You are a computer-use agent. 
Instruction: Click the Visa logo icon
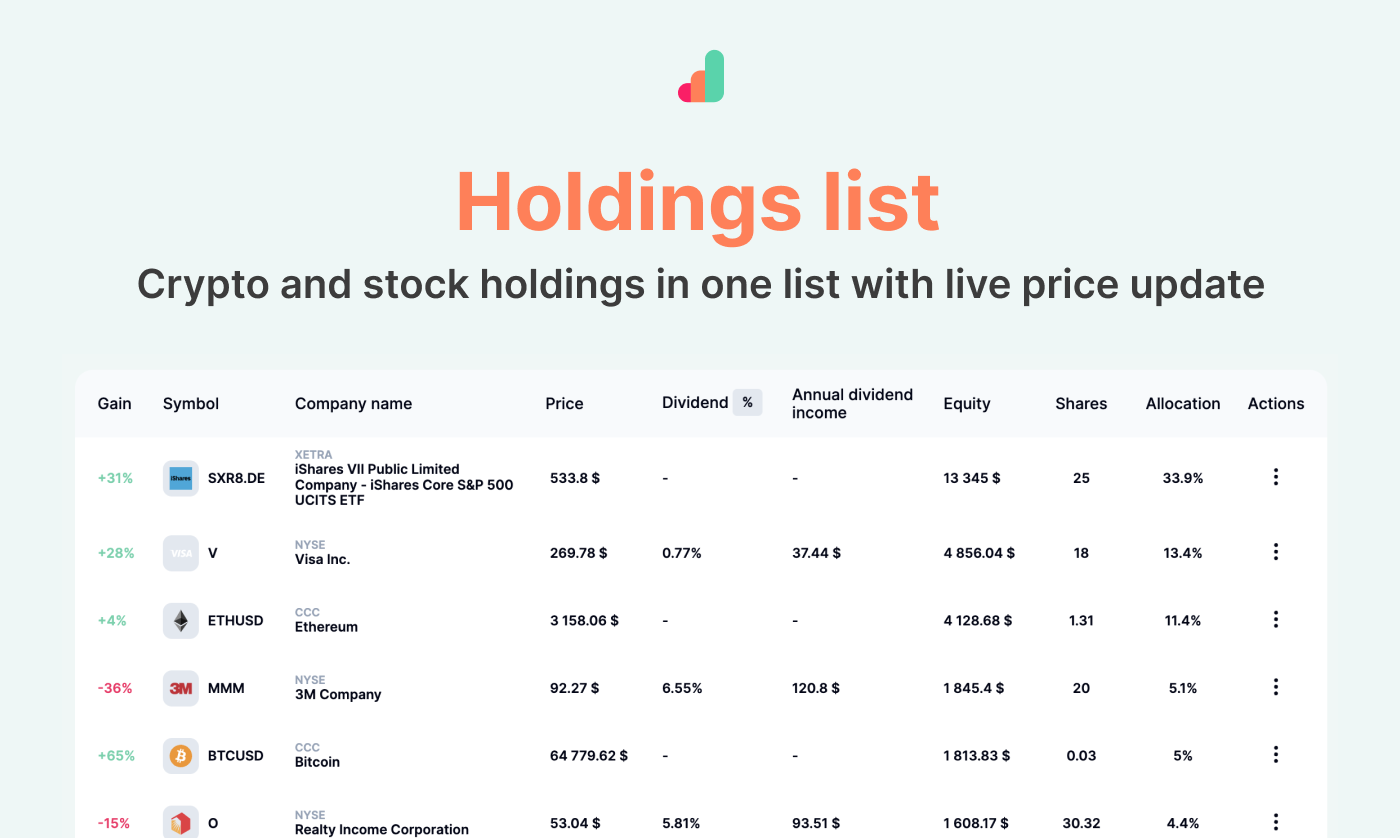tap(181, 553)
